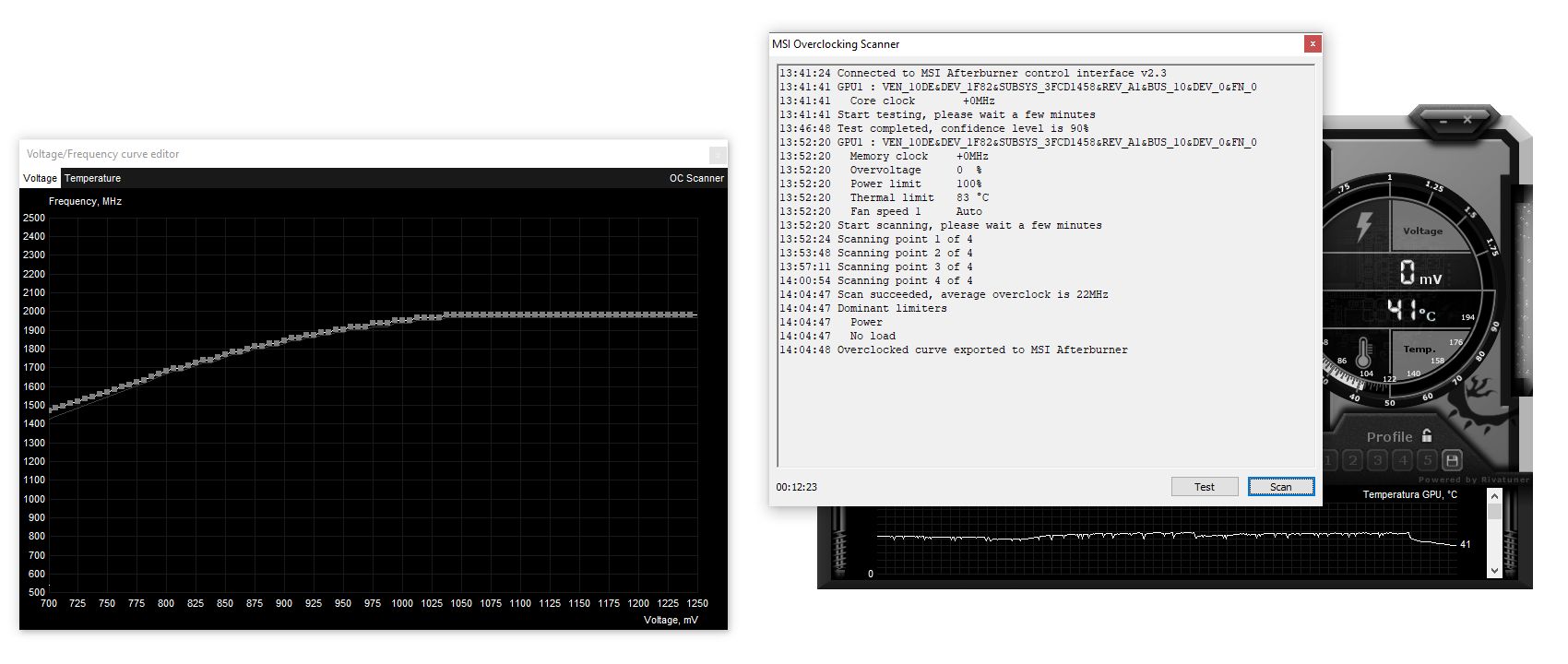Image resolution: width=1568 pixels, height=664 pixels.
Task: Select profile slot 4 in Afterburner
Action: [1403, 460]
